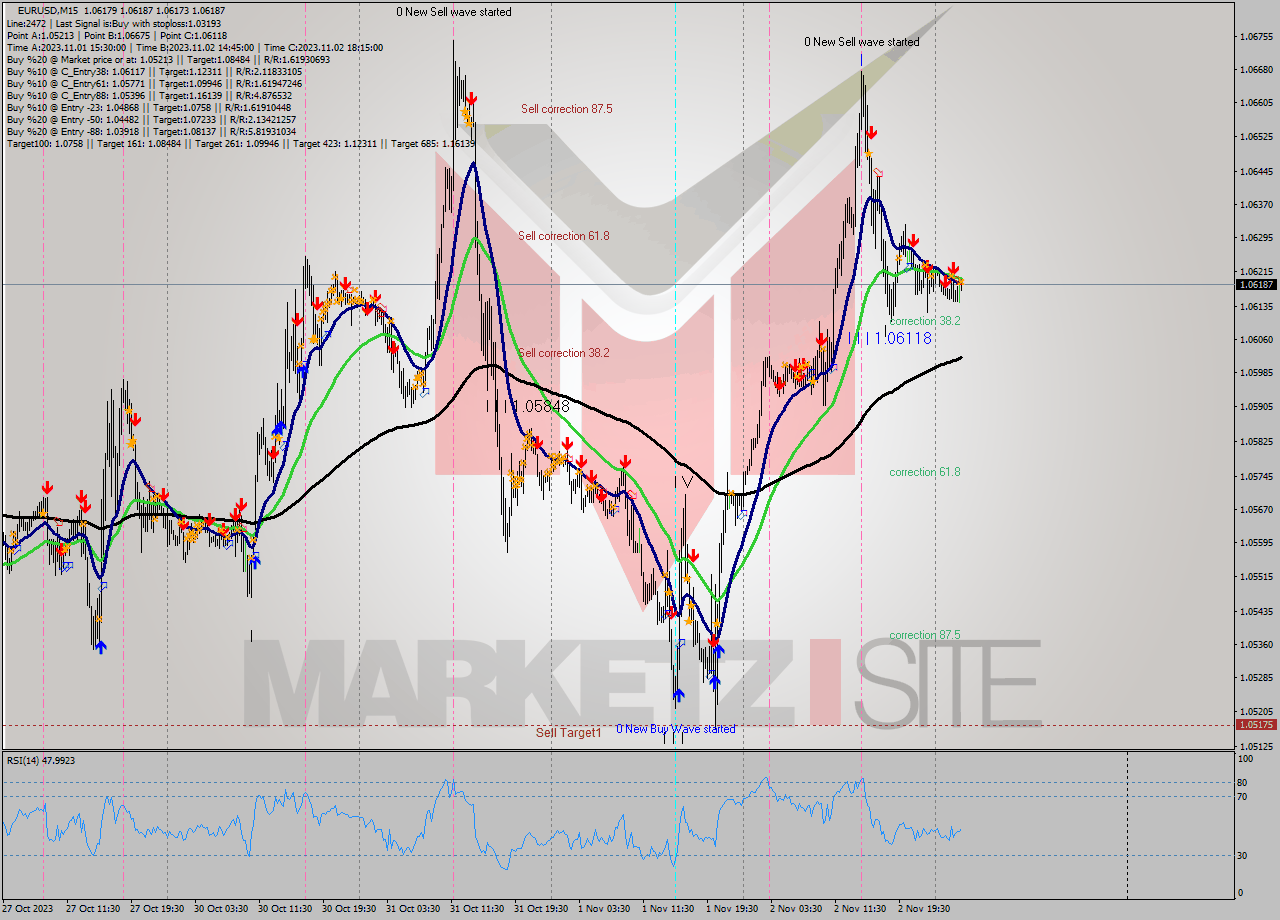Viewport: 1280px width, 920px height.
Task: Select the blue 'I I I 1.06118' label
Action: (891, 338)
